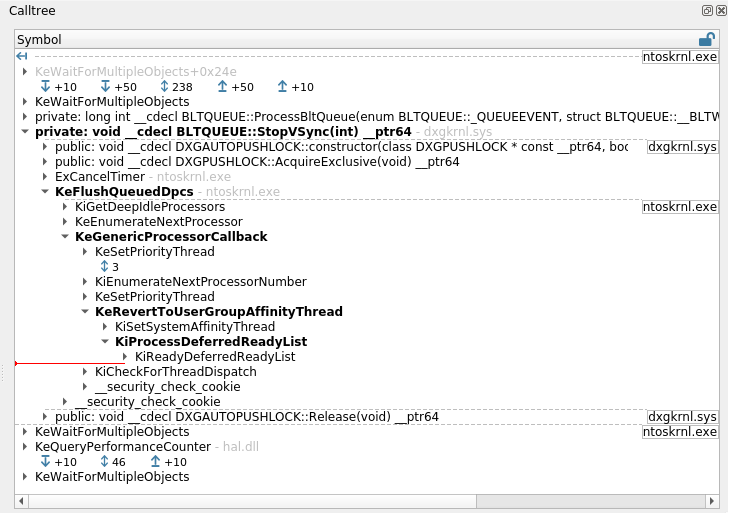Click the horizontal scrollbar right arrow

(710, 500)
